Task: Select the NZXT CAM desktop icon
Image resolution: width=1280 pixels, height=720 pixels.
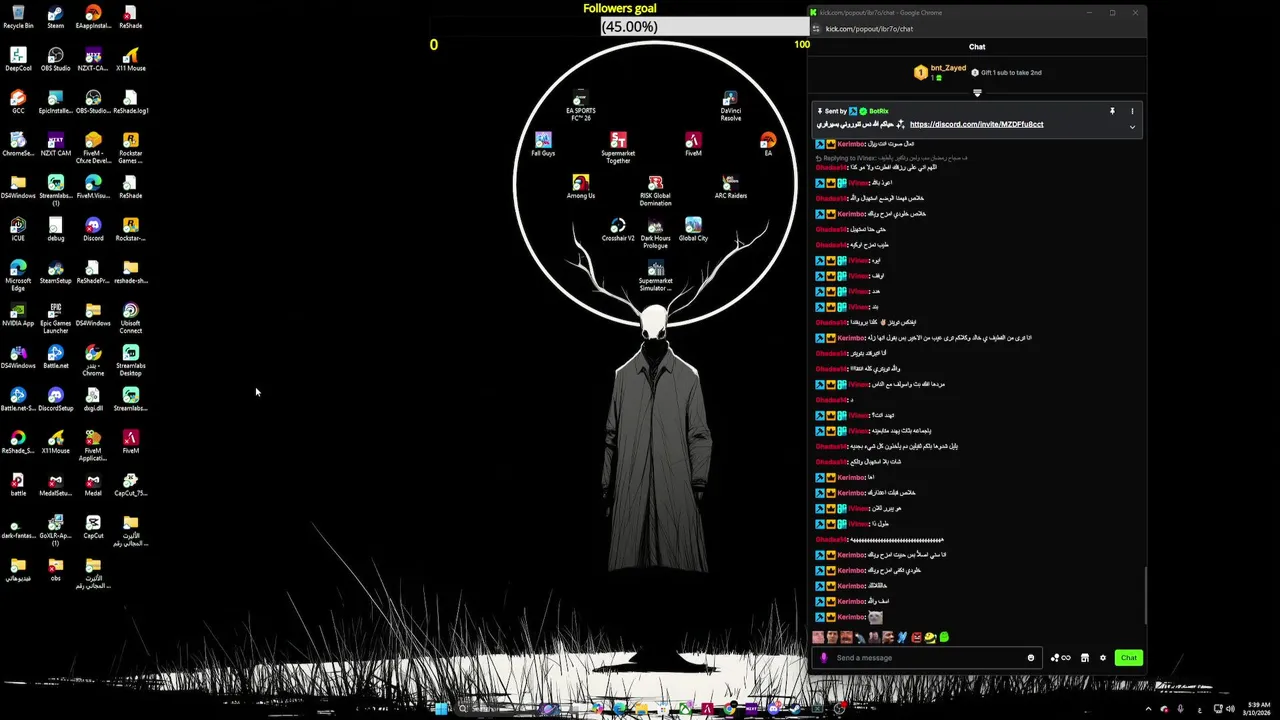Action: (x=56, y=145)
